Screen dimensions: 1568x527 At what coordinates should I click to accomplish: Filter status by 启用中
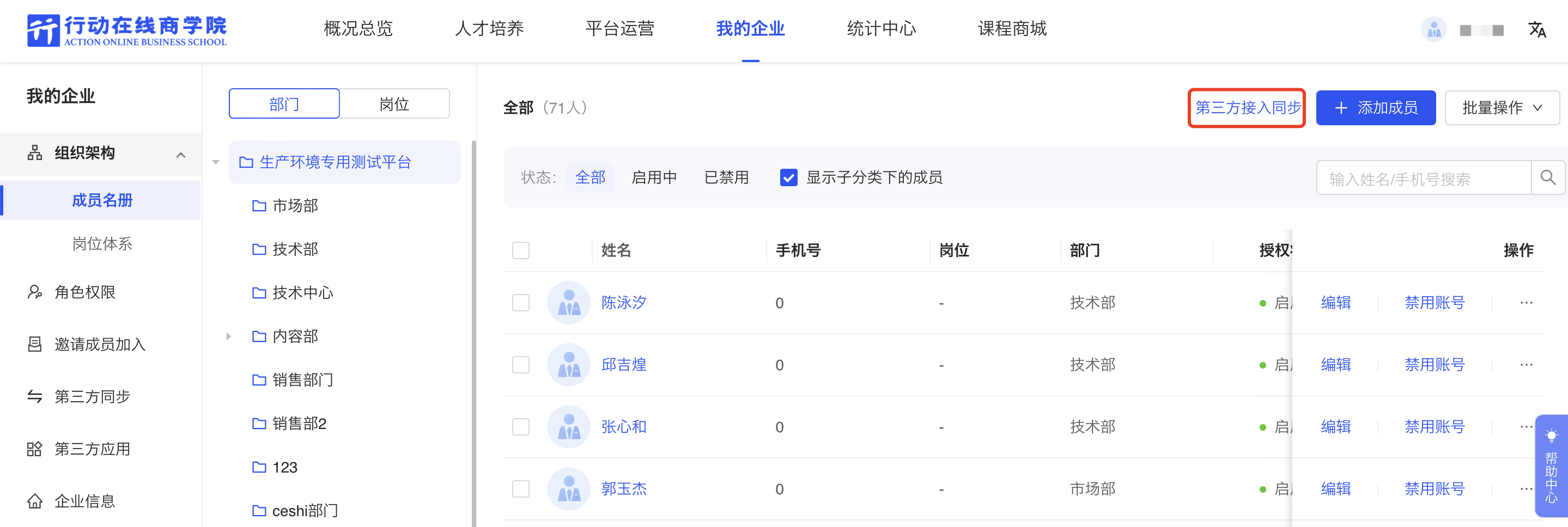coord(654,177)
